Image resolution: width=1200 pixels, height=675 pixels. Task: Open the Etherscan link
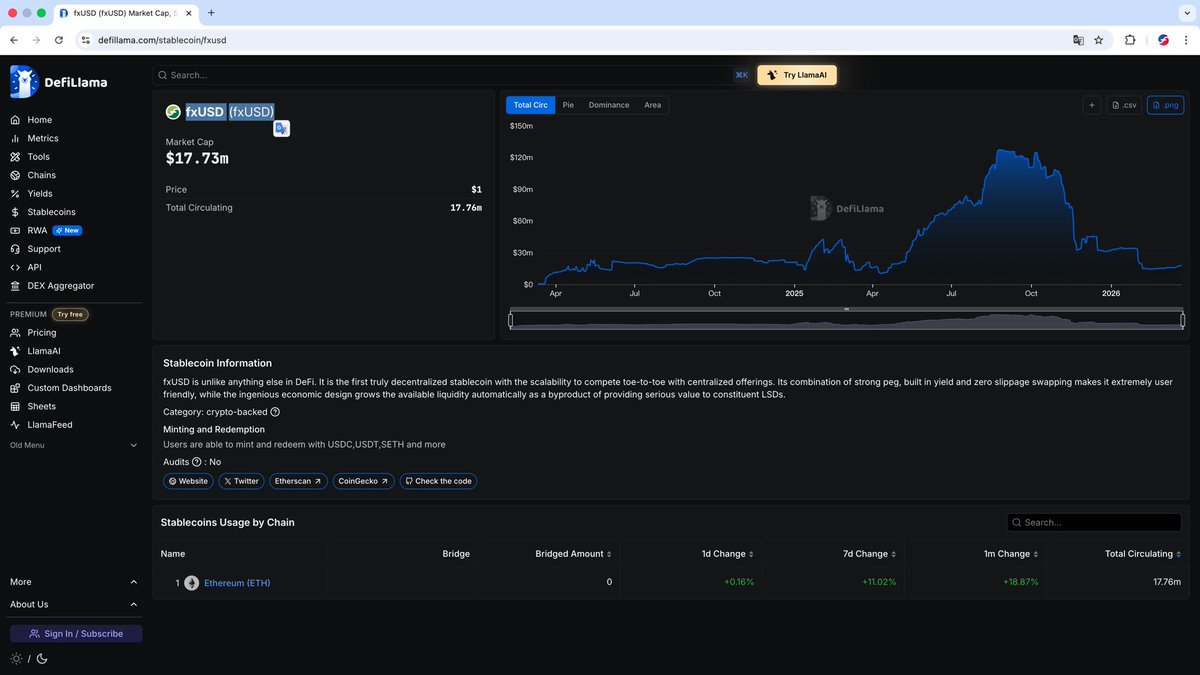(298, 481)
